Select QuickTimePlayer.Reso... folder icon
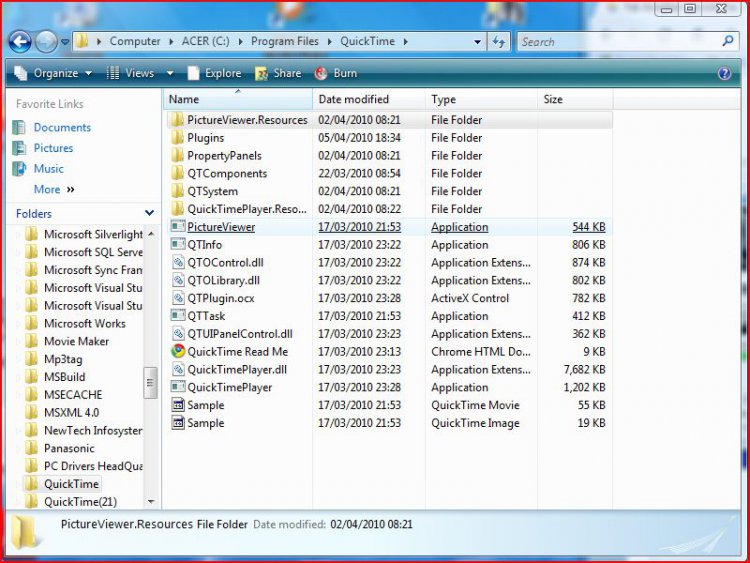750x563 pixels. coord(177,209)
